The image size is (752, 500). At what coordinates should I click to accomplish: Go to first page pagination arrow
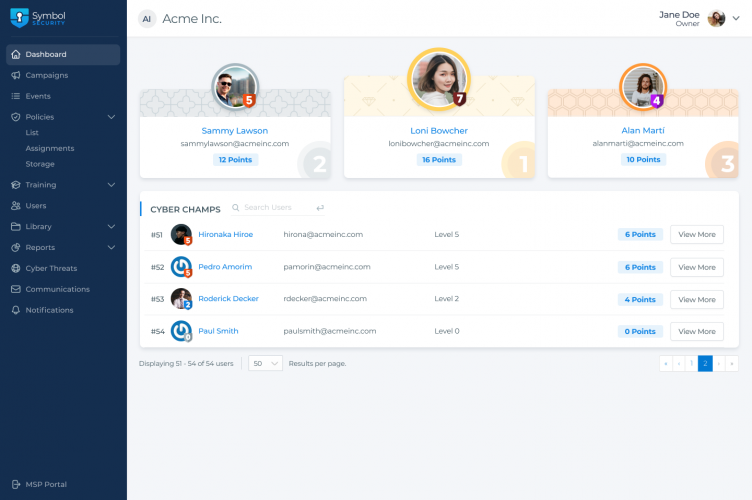coord(666,363)
